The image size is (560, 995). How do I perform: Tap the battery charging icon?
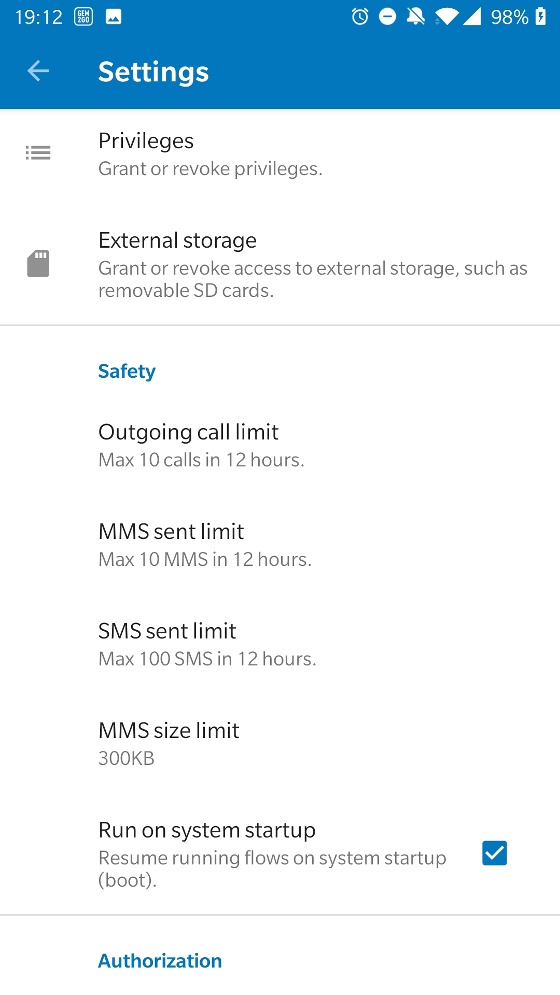pos(540,17)
